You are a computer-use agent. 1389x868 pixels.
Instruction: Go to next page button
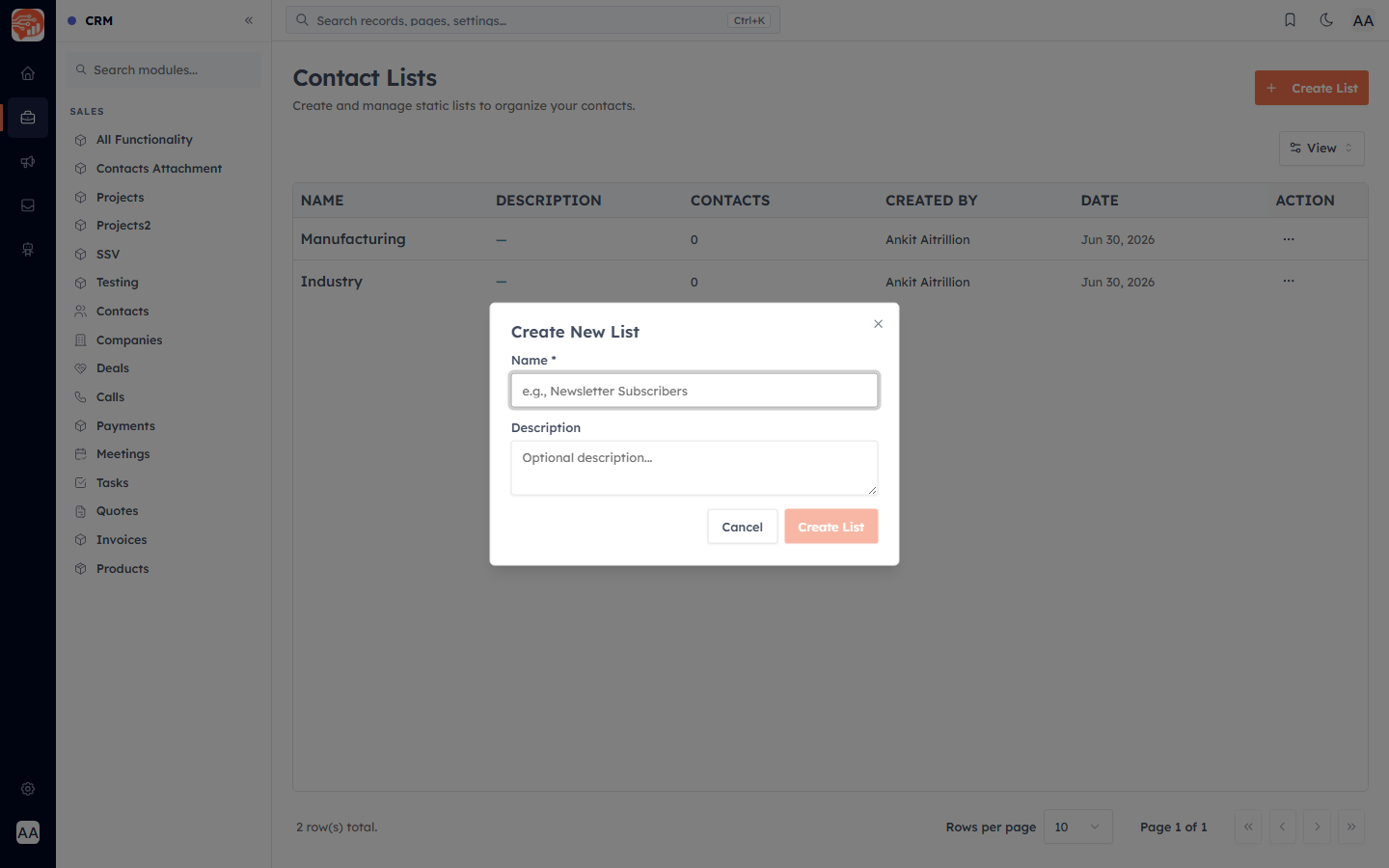[x=1317, y=827]
